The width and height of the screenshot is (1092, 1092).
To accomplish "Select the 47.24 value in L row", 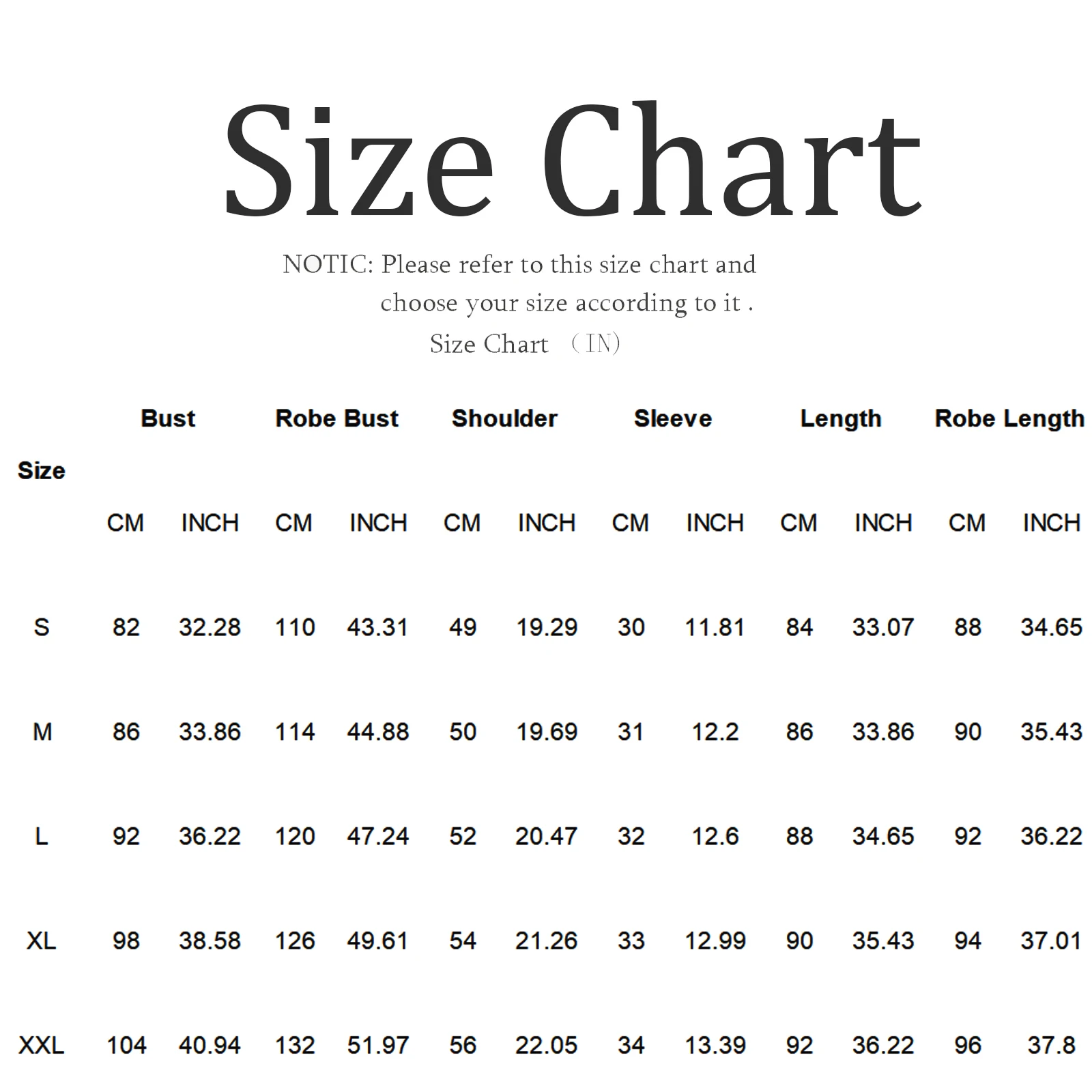I will pos(377,836).
